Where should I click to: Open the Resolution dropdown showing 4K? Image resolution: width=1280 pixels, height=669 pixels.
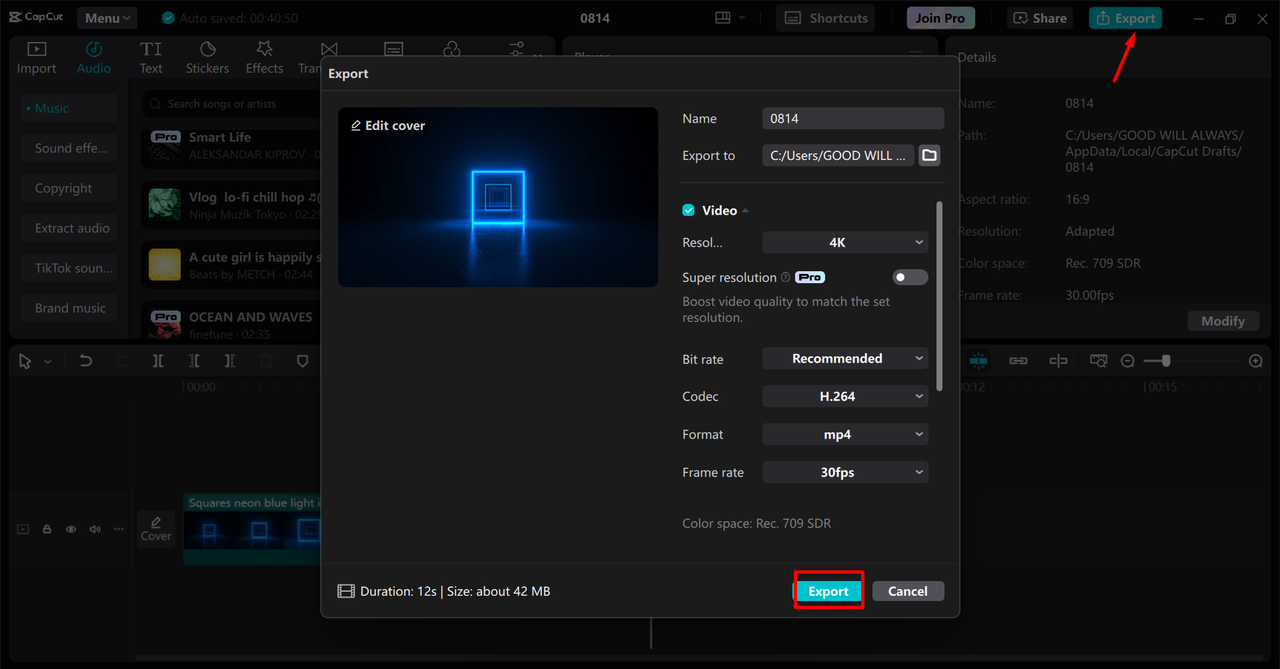[845, 242]
